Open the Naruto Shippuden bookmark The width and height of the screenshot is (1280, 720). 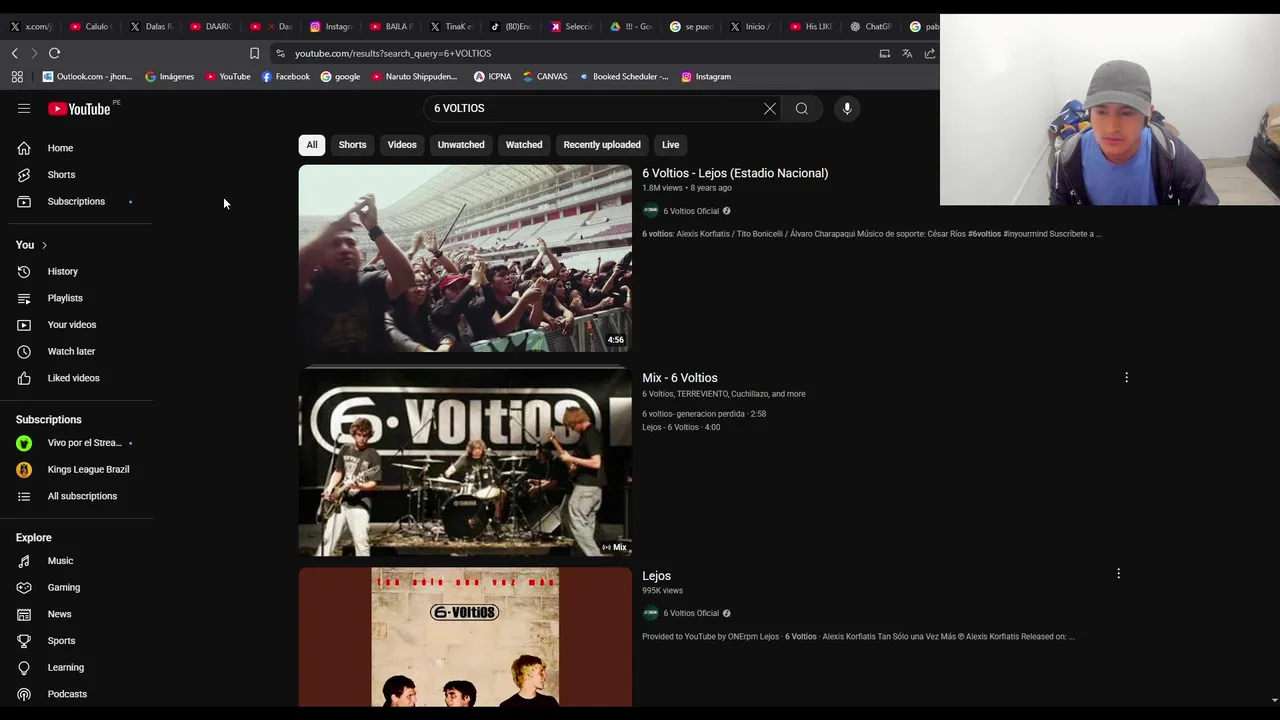414,77
